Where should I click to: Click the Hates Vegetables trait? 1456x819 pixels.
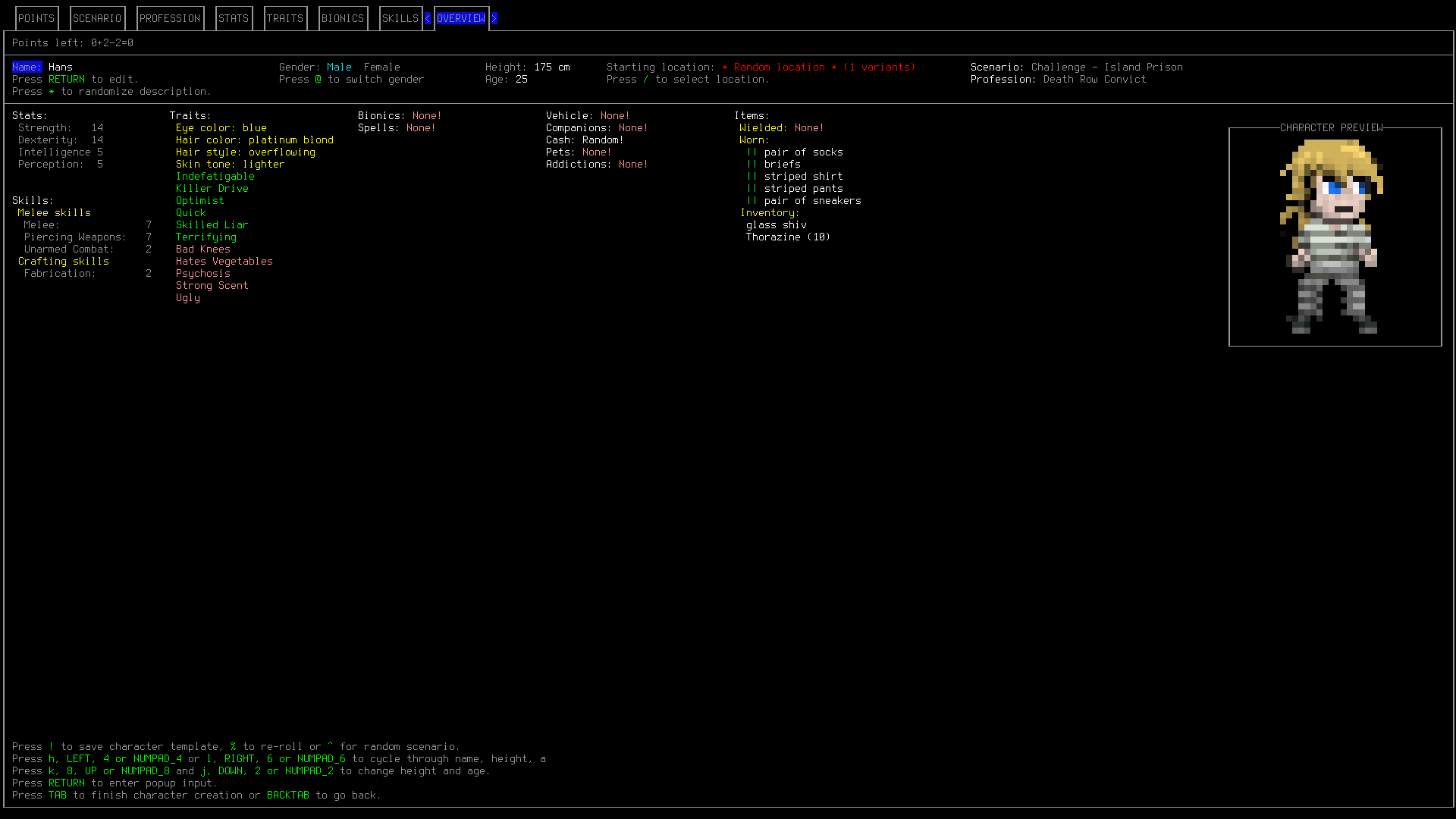click(224, 261)
